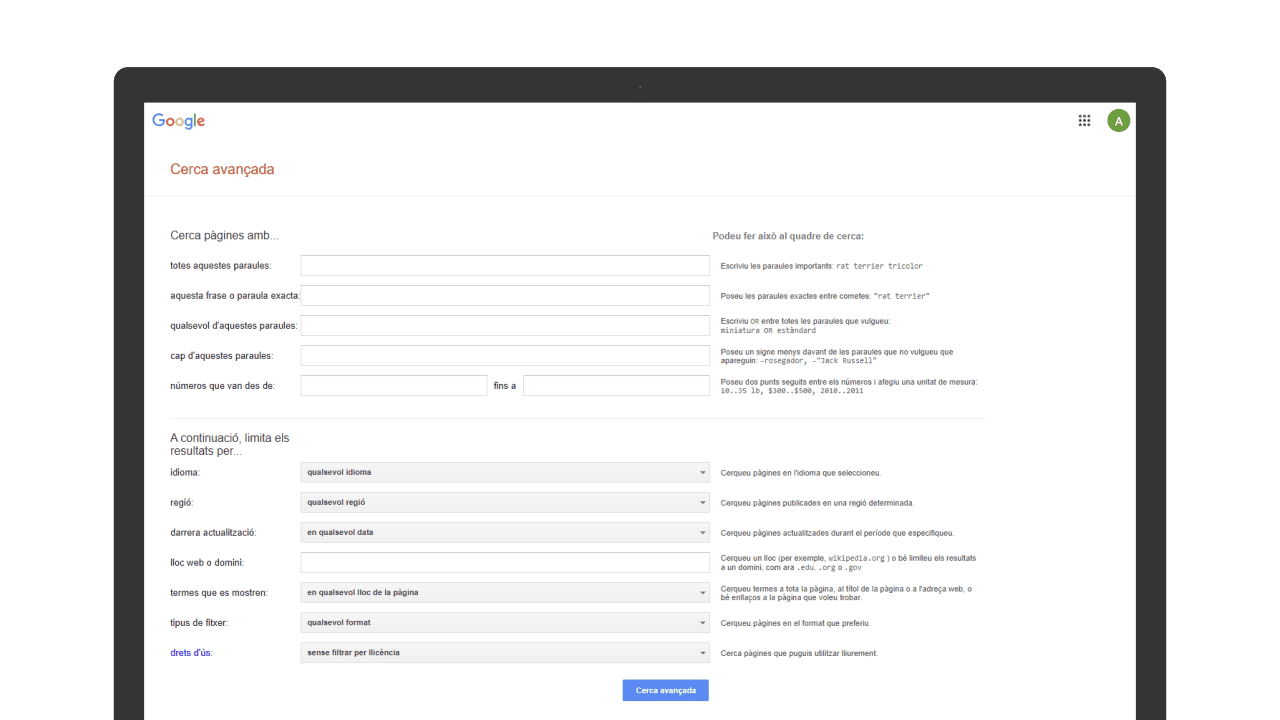1280x720 pixels.
Task: Focus the 'aquesta frase o paraula exacta' field
Action: (505, 296)
